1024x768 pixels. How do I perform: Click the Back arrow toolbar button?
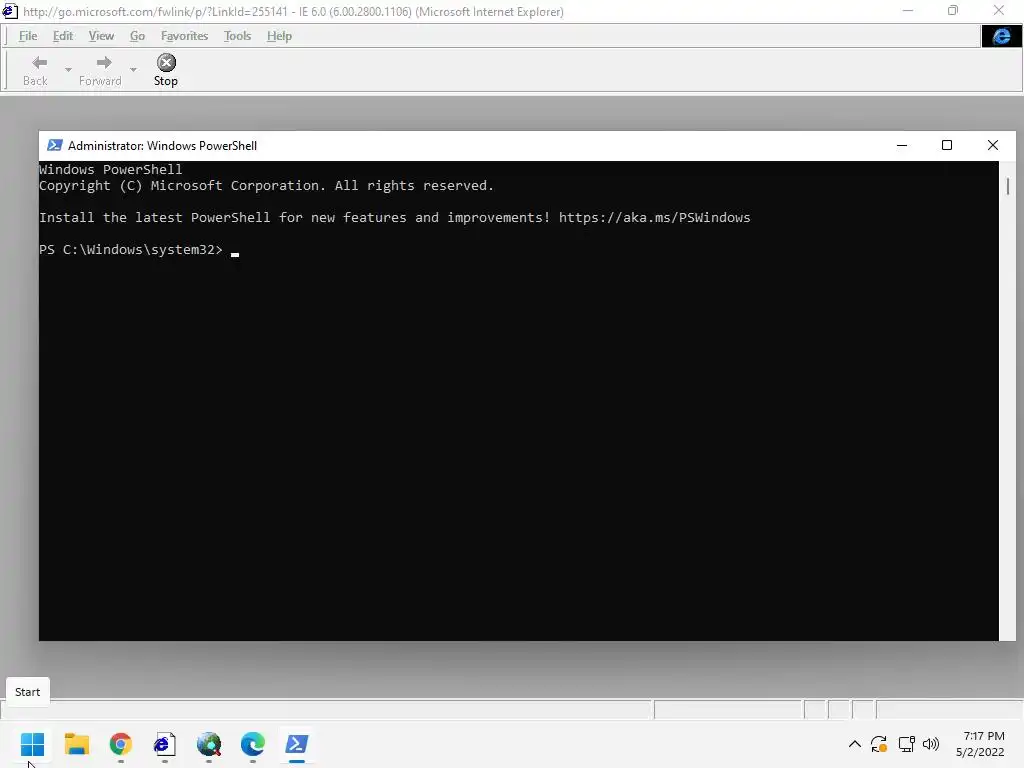click(36, 70)
